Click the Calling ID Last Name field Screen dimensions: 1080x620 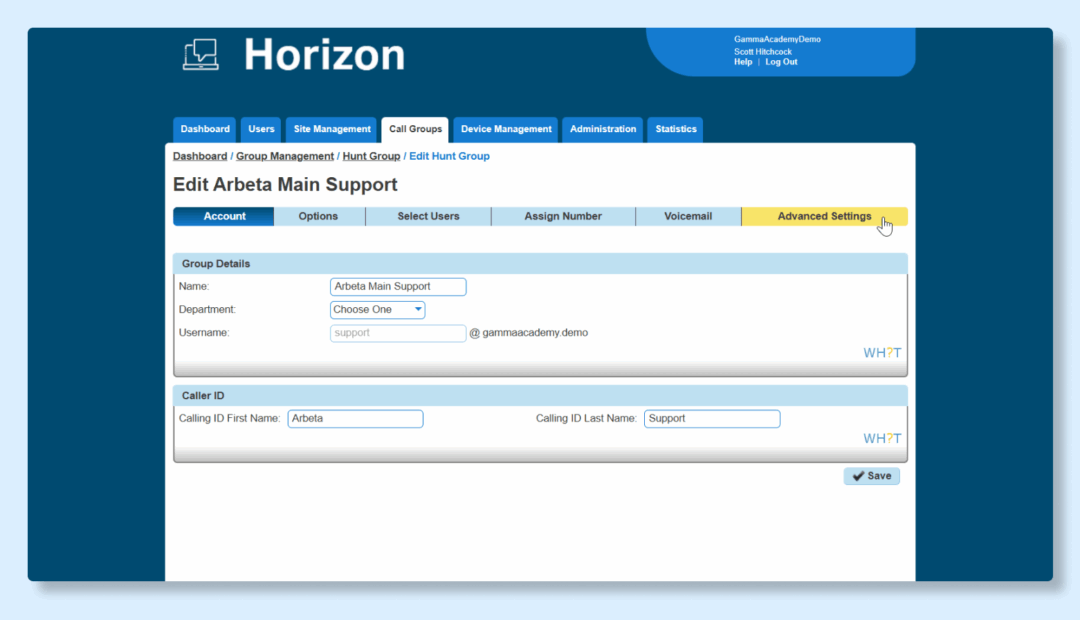click(x=712, y=419)
